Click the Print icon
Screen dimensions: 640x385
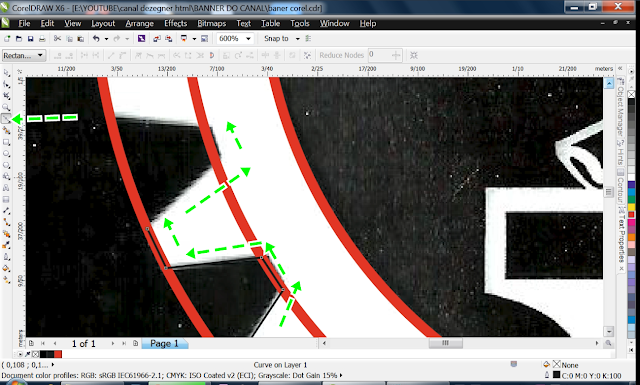pyautogui.click(x=42, y=39)
